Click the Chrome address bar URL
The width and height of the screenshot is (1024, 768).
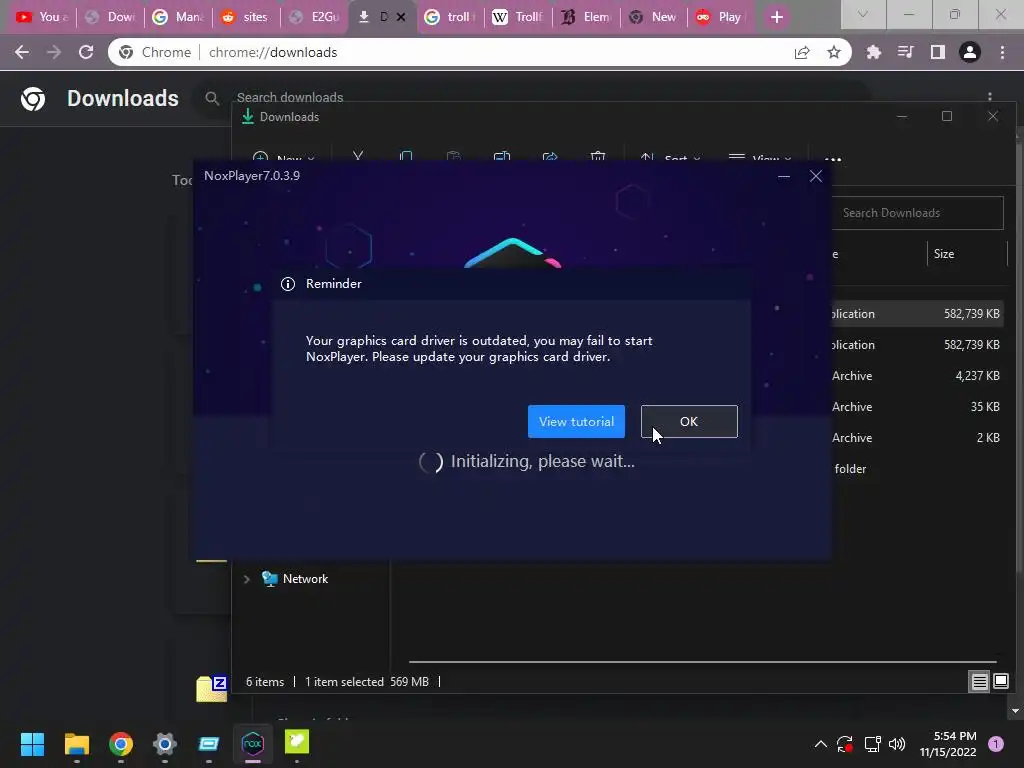pos(273,52)
